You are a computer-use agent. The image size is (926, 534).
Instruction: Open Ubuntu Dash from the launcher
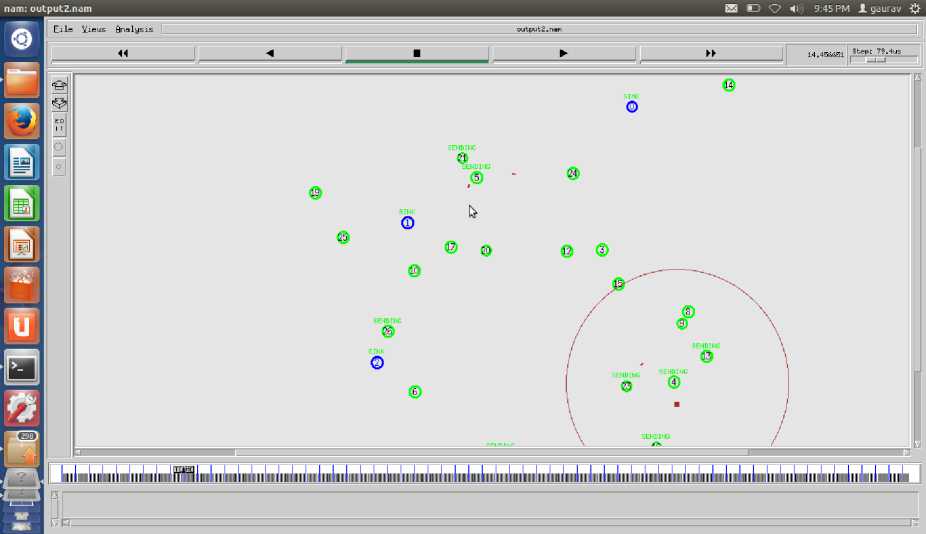click(x=22, y=39)
